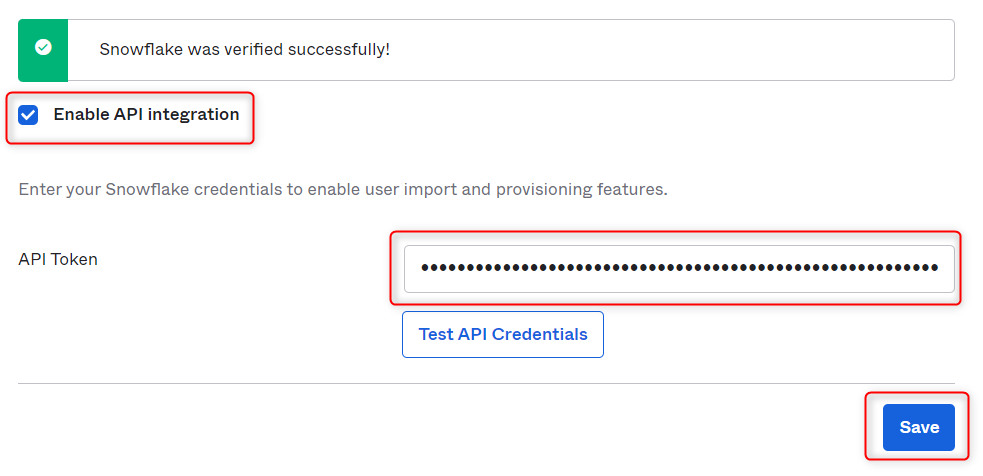Save the Snowflake API settings
983x476 pixels.
pos(918,427)
